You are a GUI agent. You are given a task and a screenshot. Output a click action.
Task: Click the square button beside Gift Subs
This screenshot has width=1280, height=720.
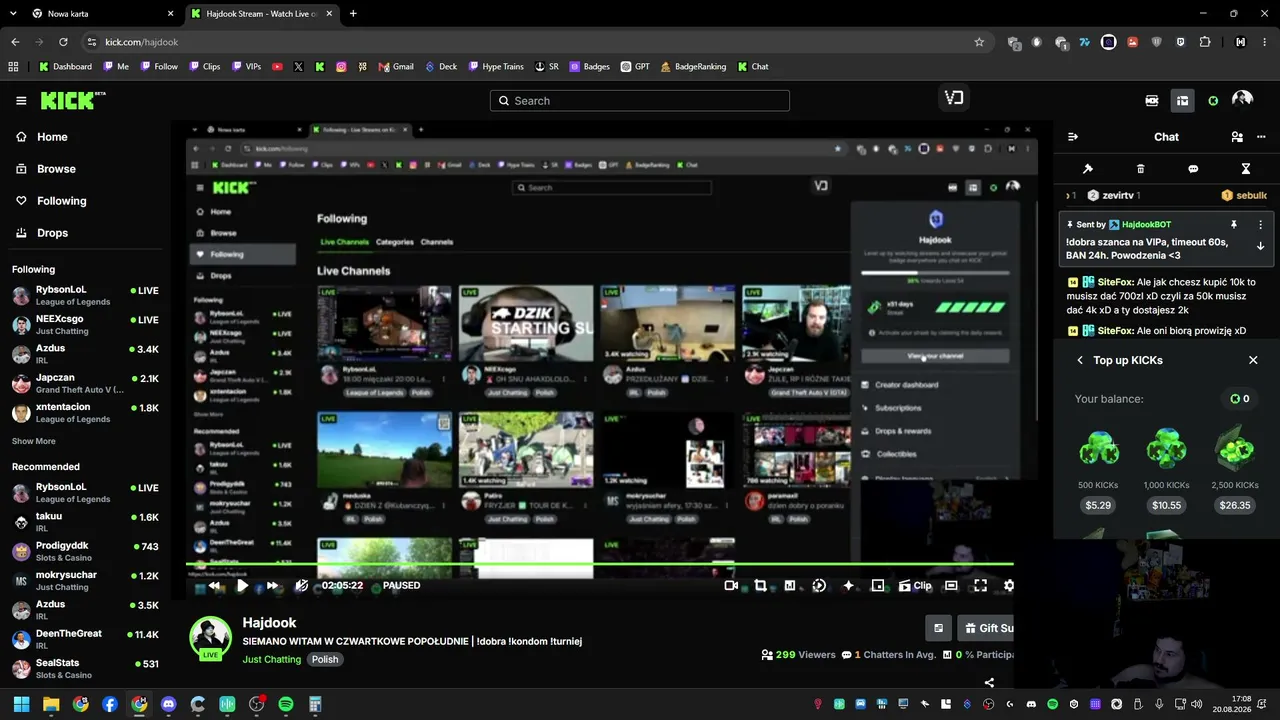(x=938, y=628)
